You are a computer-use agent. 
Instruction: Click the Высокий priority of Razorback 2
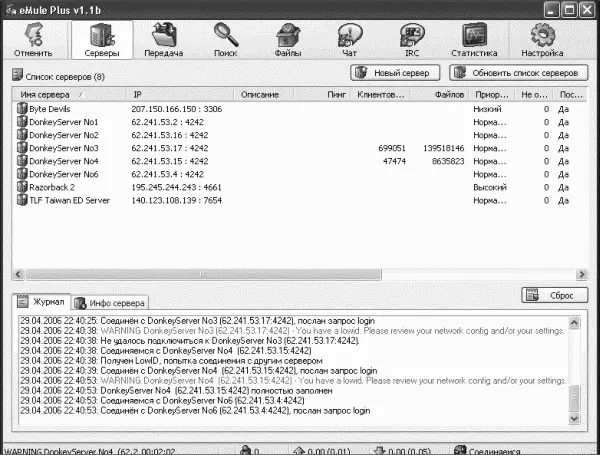click(490, 188)
